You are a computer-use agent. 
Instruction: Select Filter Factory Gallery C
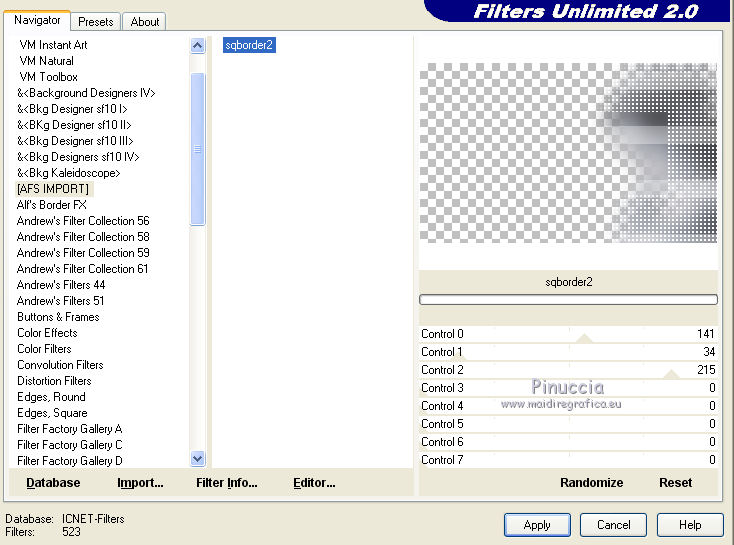pos(69,445)
